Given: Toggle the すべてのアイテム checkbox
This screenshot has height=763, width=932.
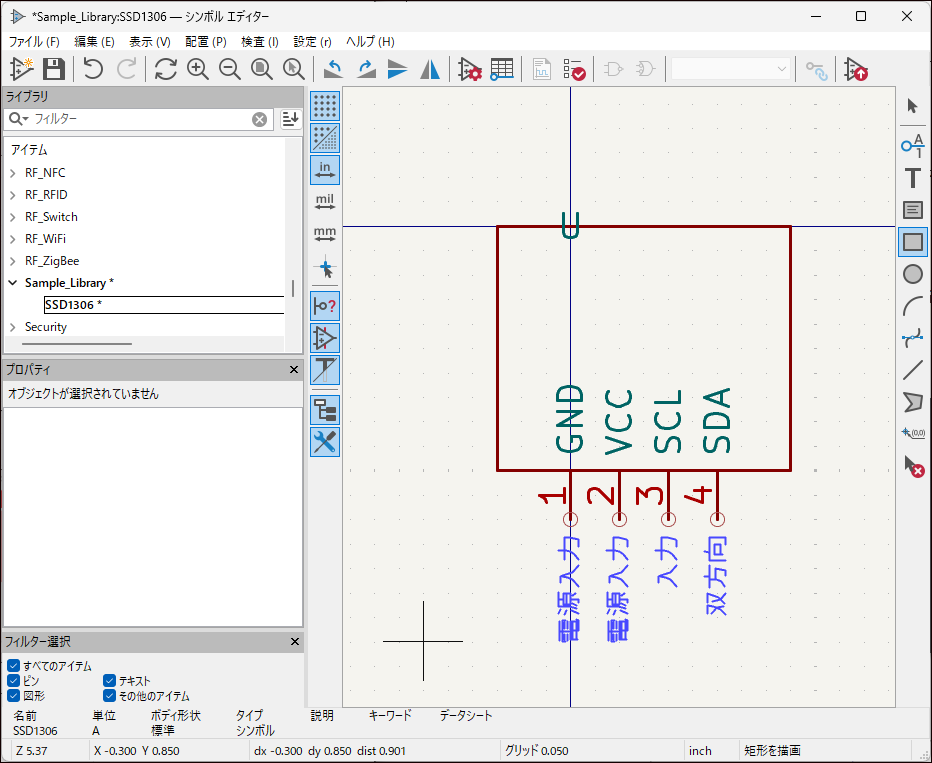Looking at the screenshot, I should pos(13,666).
